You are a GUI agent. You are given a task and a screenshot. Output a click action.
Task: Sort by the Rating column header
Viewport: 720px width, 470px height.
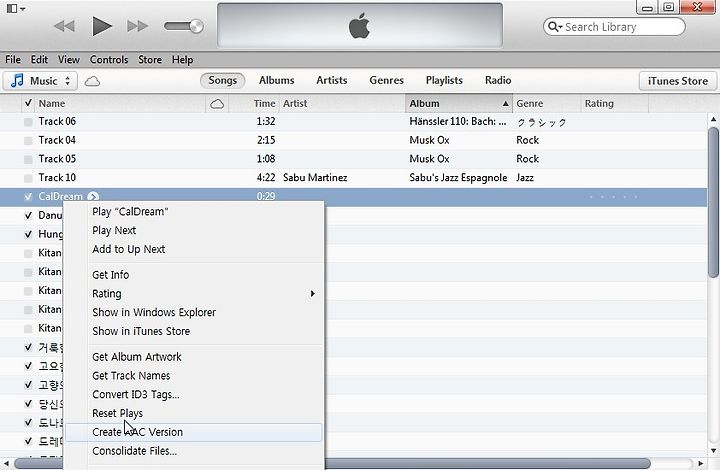614,104
